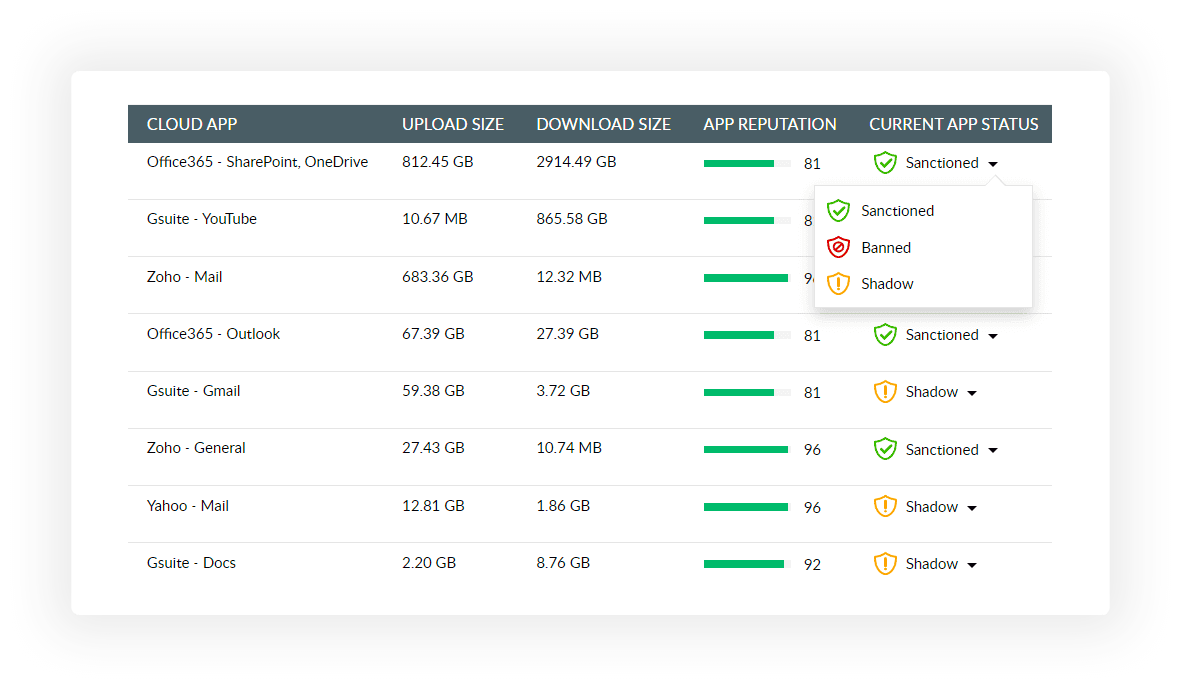Click reputation bar for Zoho Mail row
The width and height of the screenshot is (1182, 687).
pos(747,278)
